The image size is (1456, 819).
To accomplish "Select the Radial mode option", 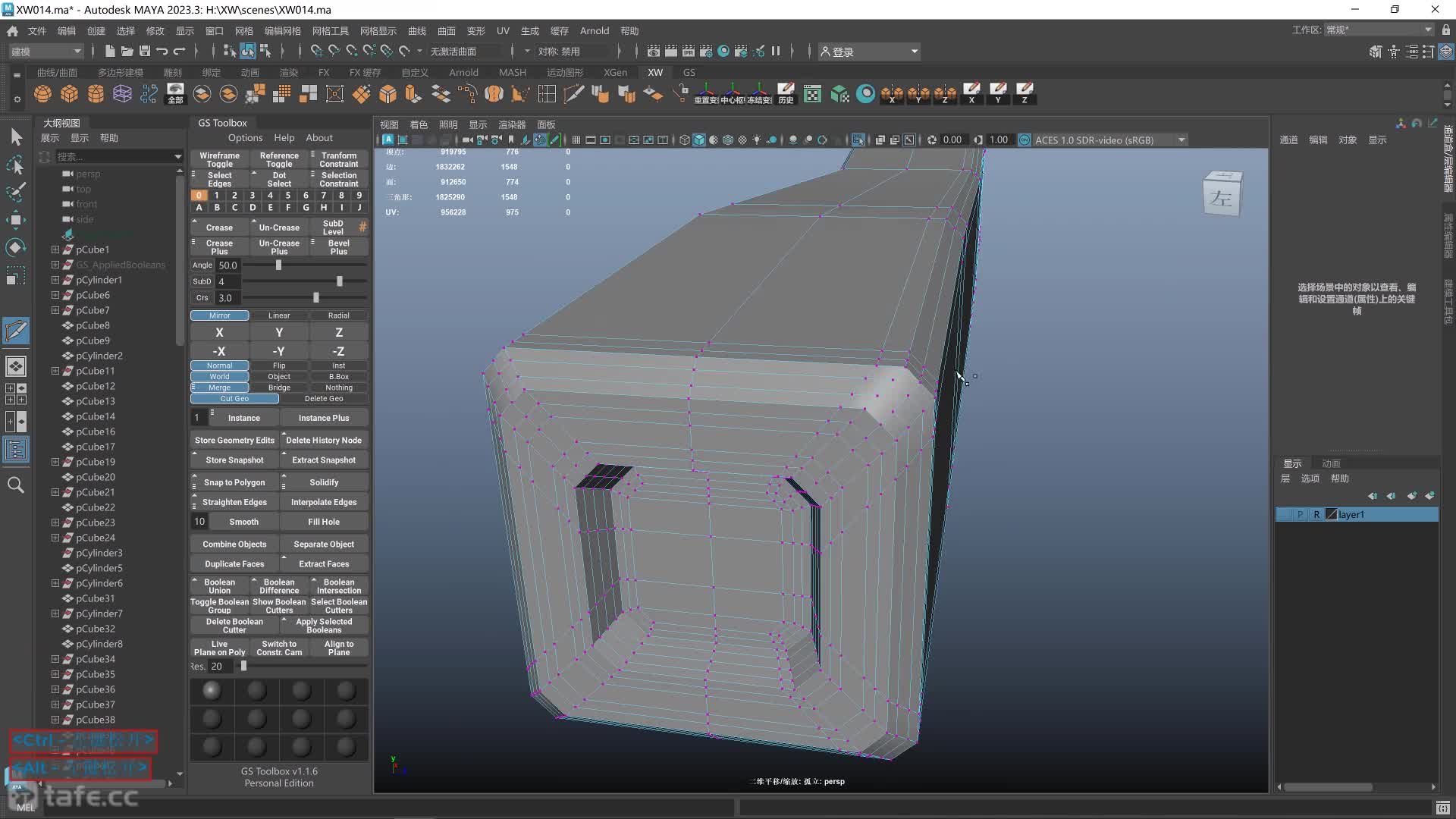I will (x=339, y=315).
